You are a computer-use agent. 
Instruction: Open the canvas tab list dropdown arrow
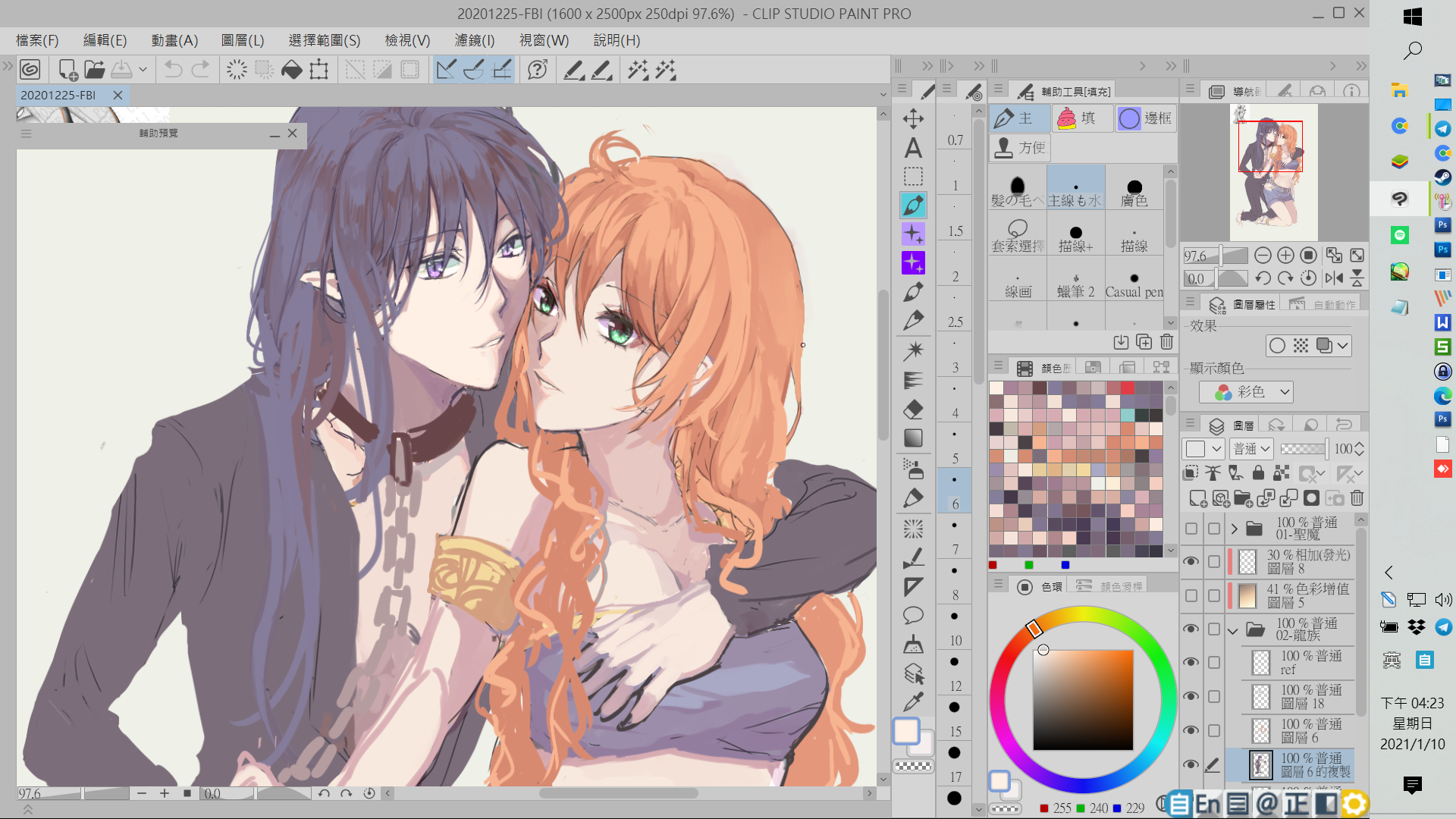point(883,95)
